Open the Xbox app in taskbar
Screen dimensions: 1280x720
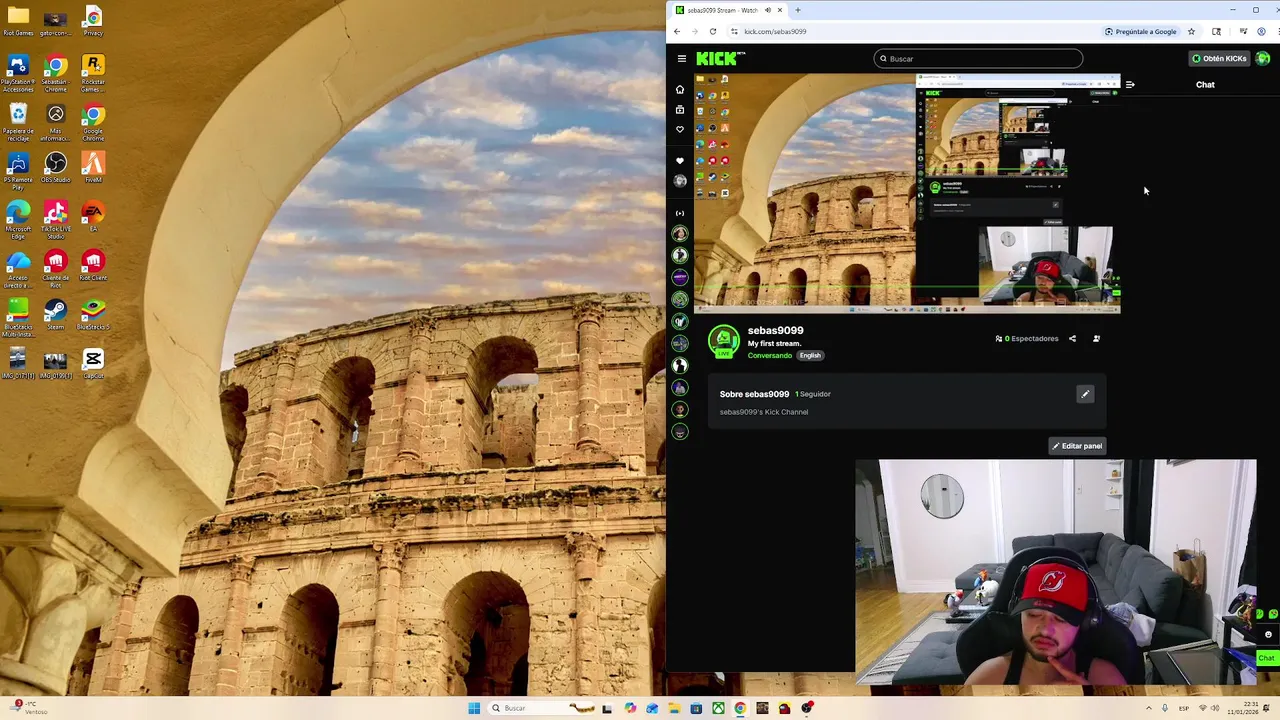pos(718,708)
